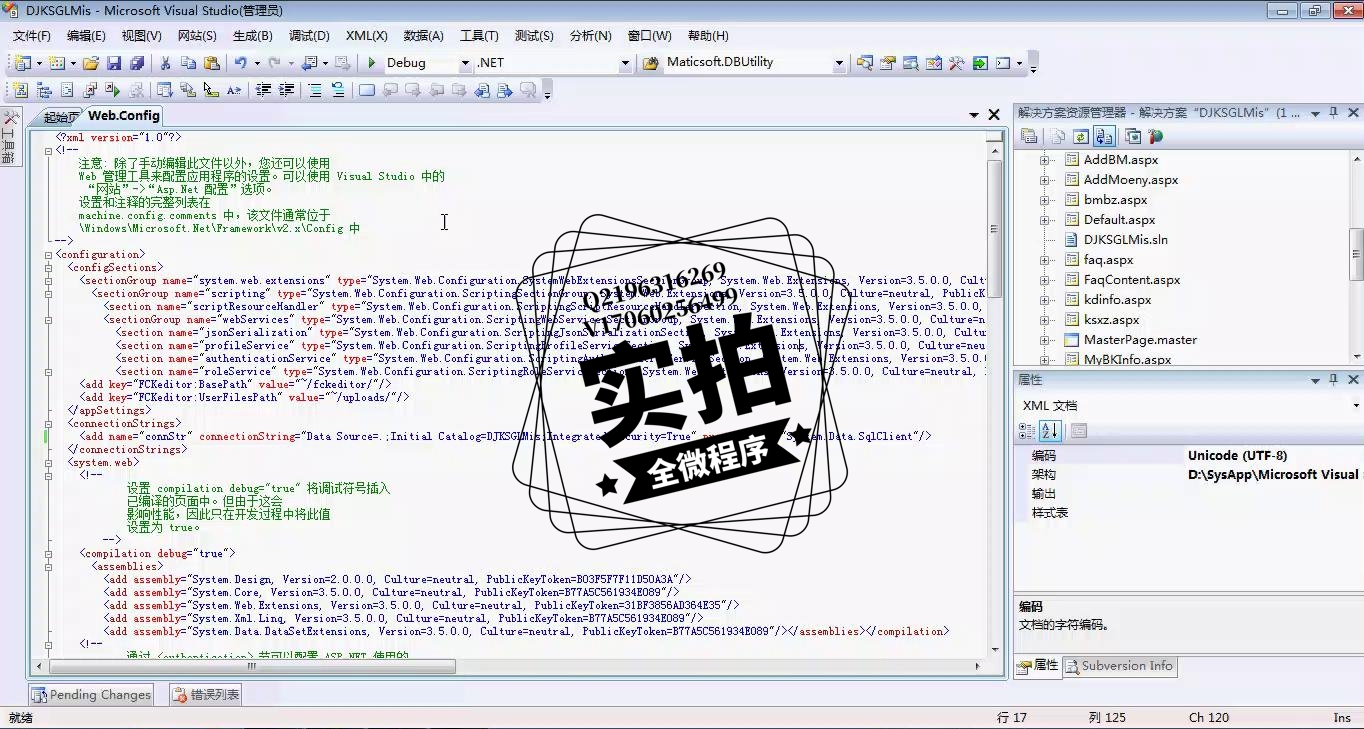Screen dimensions: 1364x729
Task: Click the Add New Item icon
Action: click(56, 63)
